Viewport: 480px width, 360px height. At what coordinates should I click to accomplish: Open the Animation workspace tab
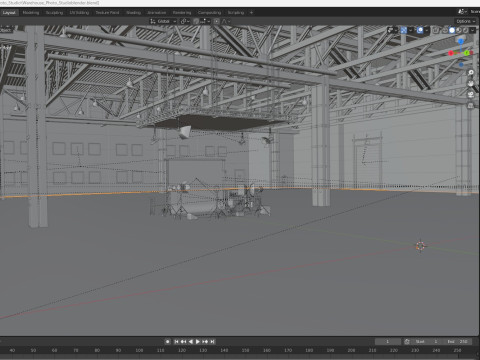click(157, 12)
